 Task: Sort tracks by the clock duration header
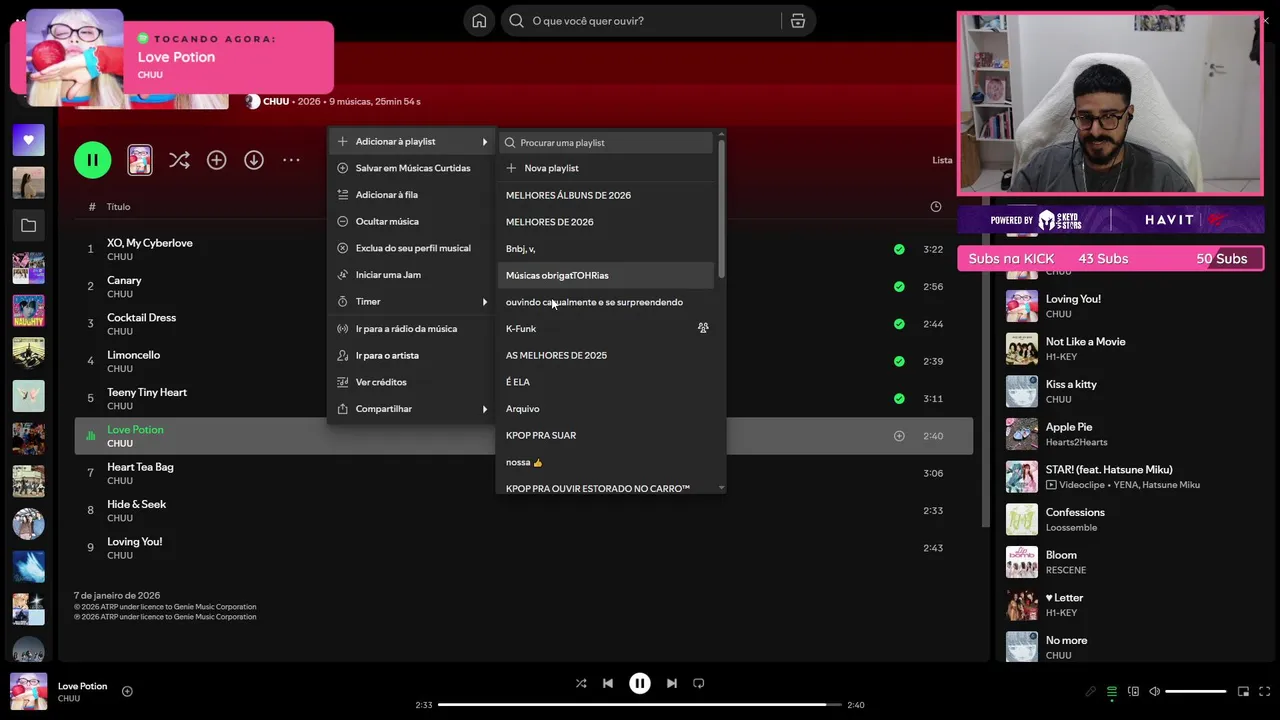pos(936,207)
